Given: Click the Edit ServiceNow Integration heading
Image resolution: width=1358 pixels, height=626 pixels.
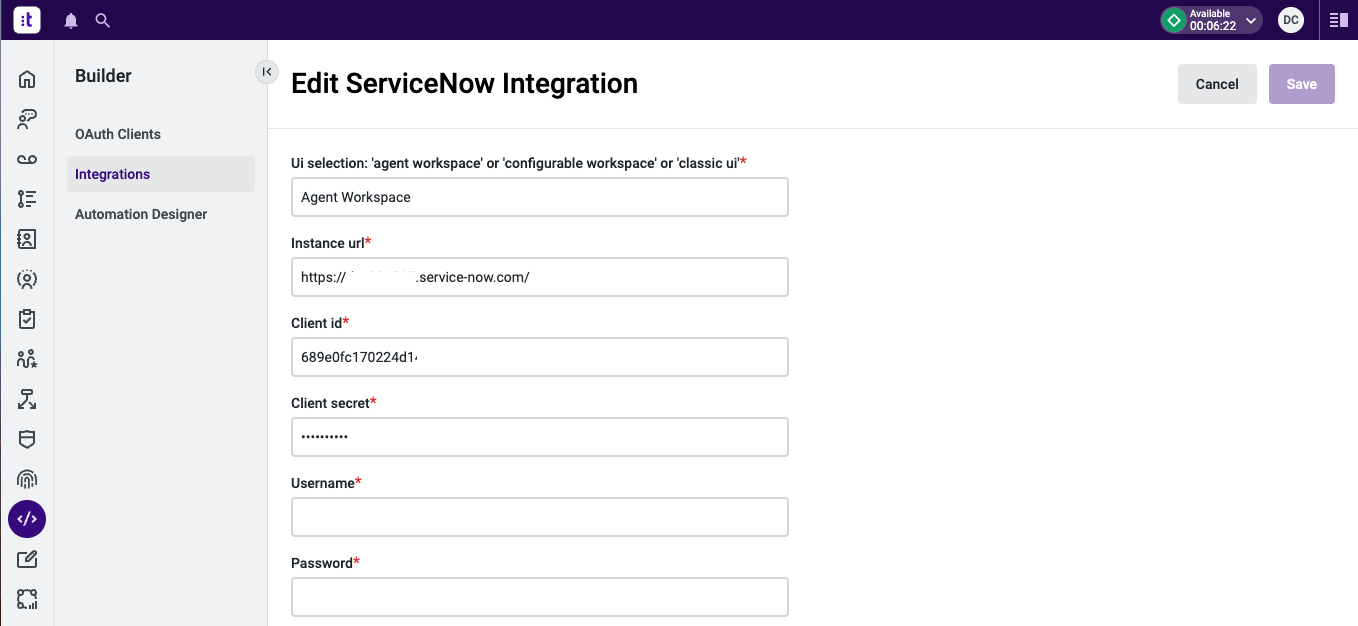Looking at the screenshot, I should click(x=464, y=83).
